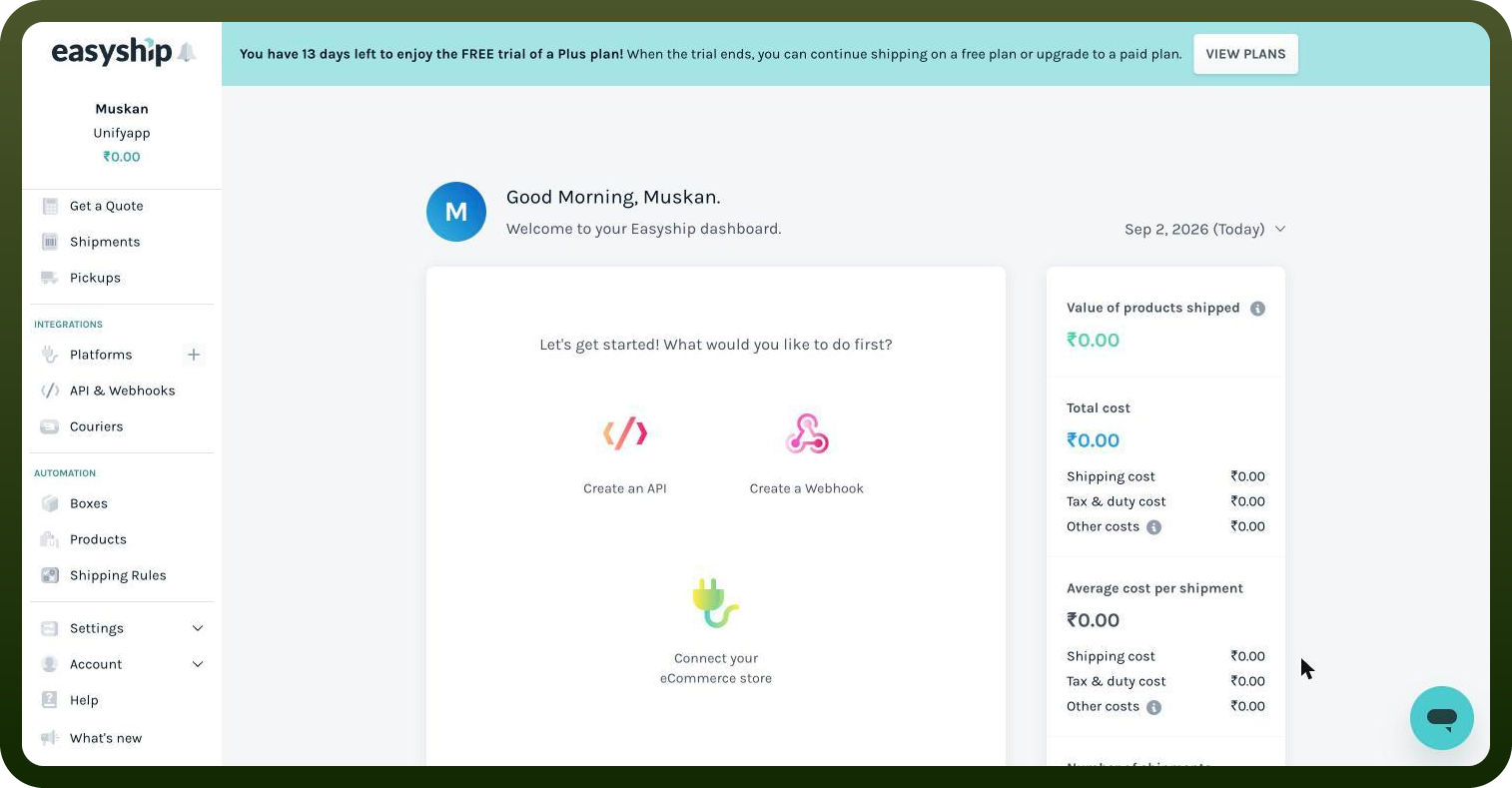Viewport: 1512px width, 788px height.
Task: Click the Get a Quote calculator icon
Action: click(x=50, y=206)
